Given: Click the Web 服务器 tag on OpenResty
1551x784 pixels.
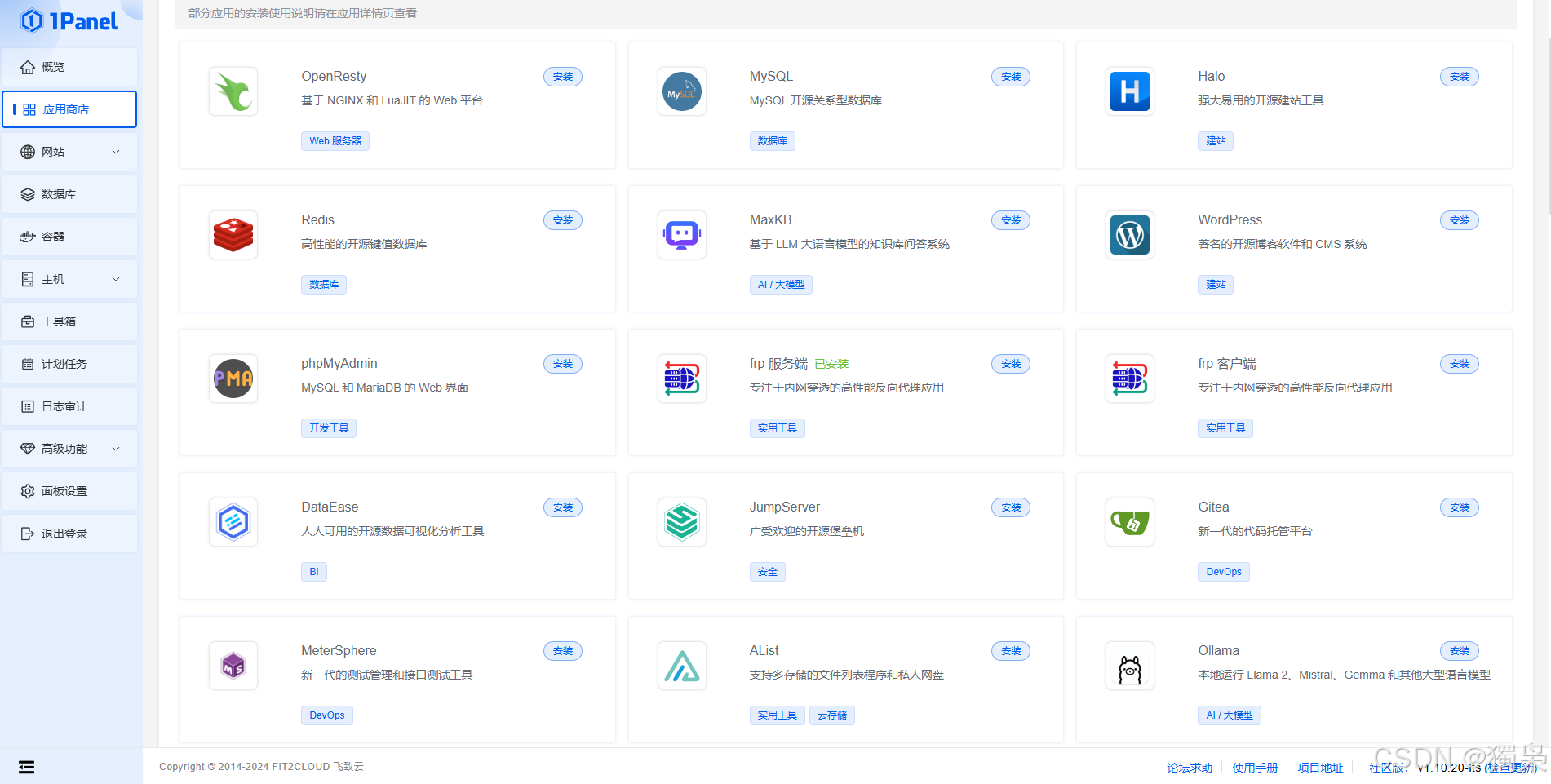Looking at the screenshot, I should pyautogui.click(x=335, y=141).
